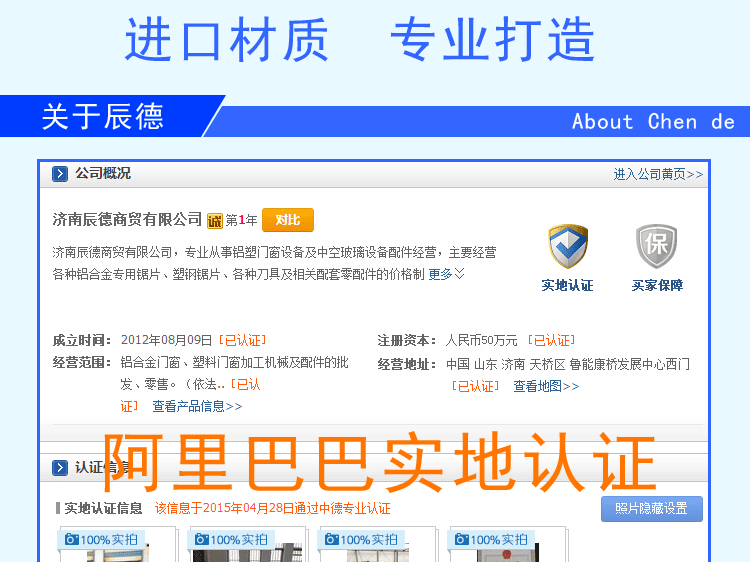Click the gold 诚 trust badge icon
Screen dimensions: 750x562
tap(215, 220)
